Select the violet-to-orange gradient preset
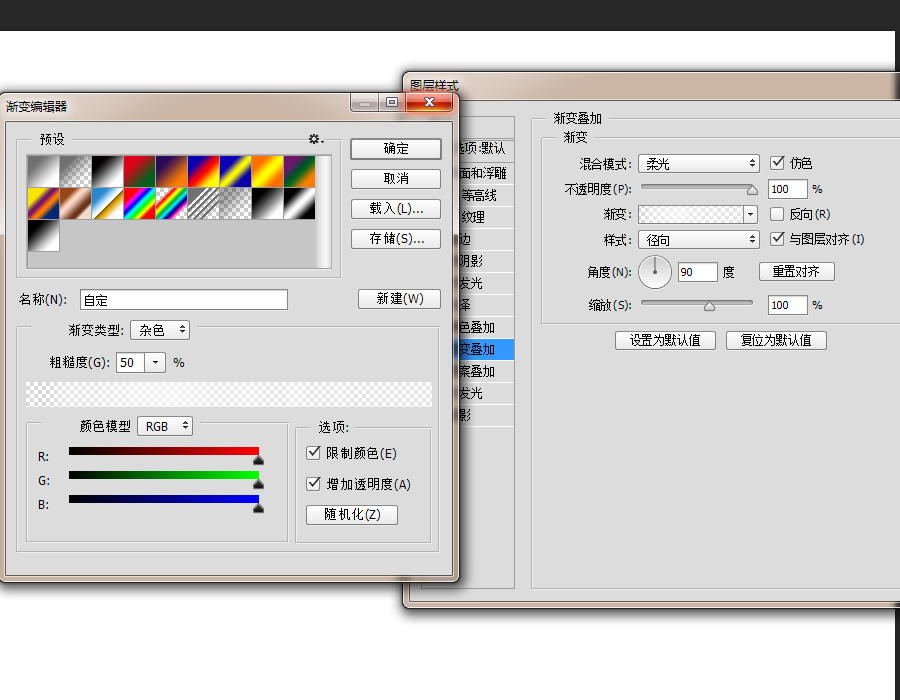 [171, 171]
